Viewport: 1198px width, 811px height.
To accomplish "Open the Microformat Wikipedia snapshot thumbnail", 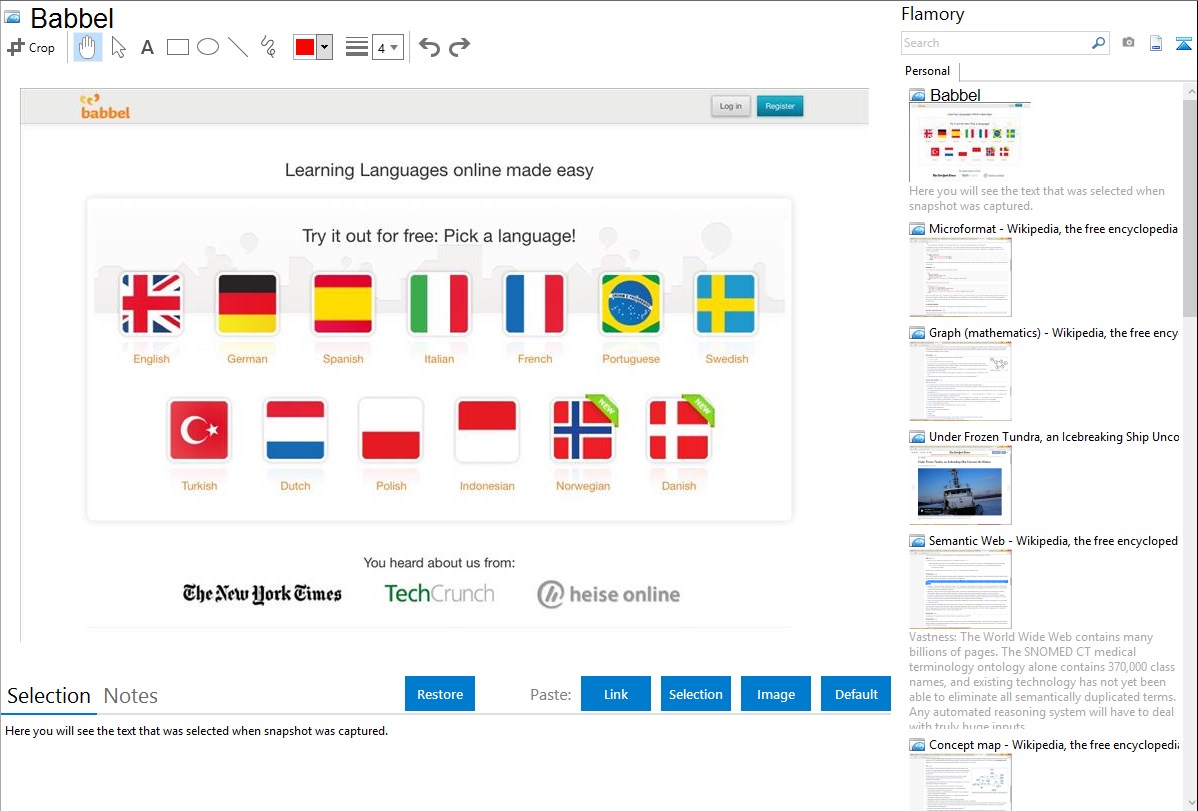I will point(960,277).
